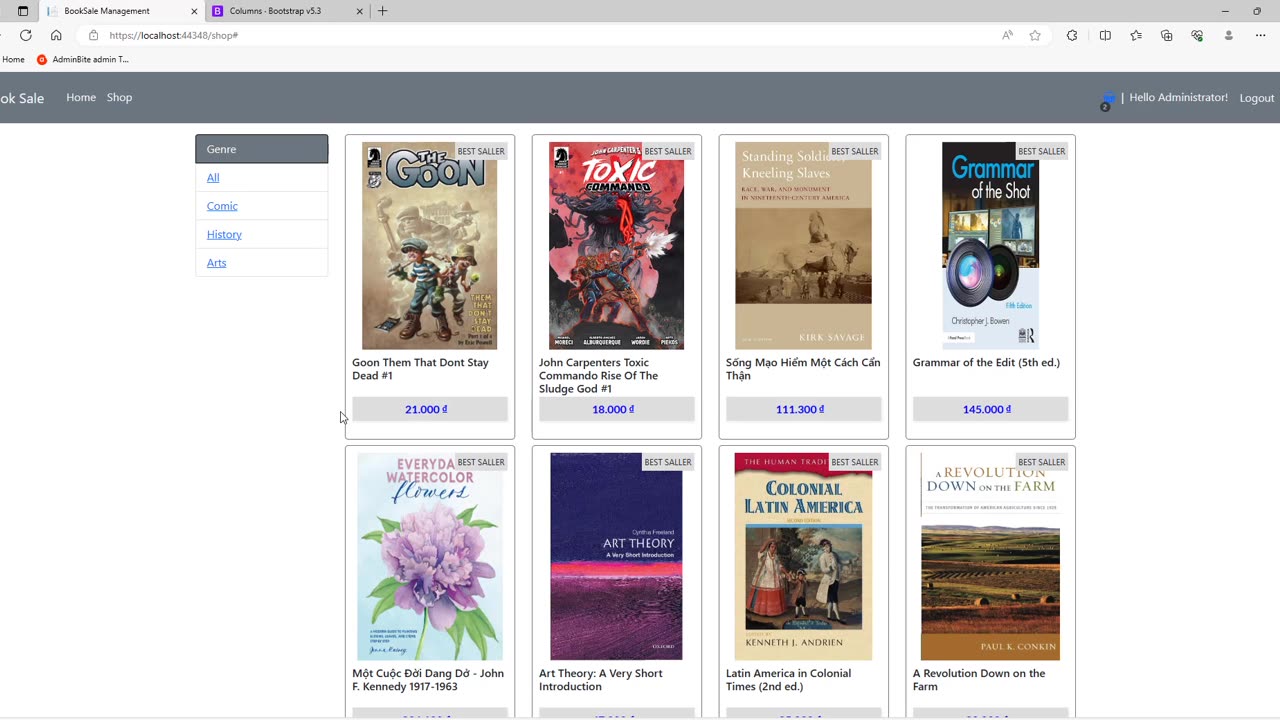The image size is (1280, 720).
Task: Close the Columns Bootstrap tab
Action: (359, 11)
